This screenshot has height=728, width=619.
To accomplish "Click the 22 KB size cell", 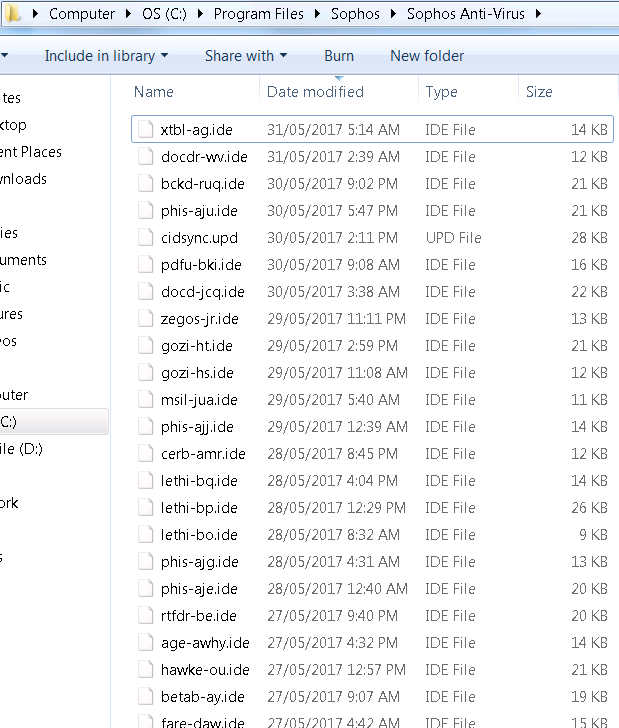I will 589,292.
